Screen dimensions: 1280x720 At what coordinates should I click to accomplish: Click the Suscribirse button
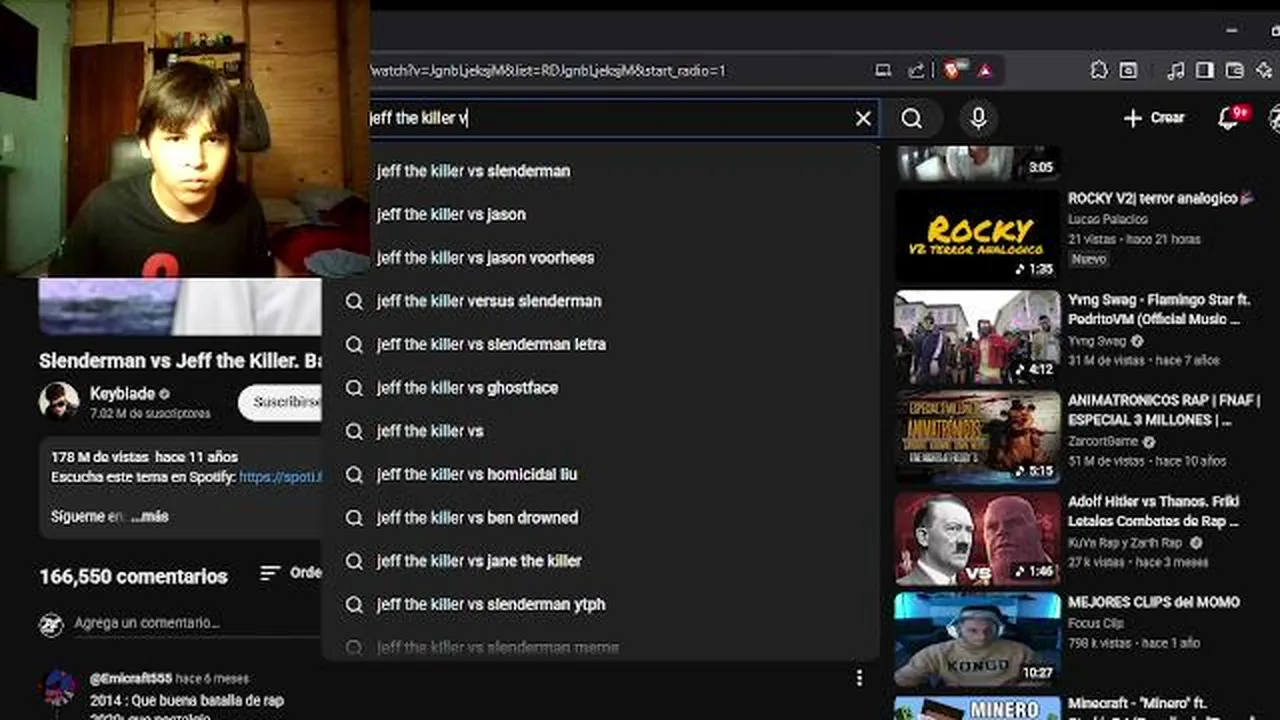click(281, 402)
